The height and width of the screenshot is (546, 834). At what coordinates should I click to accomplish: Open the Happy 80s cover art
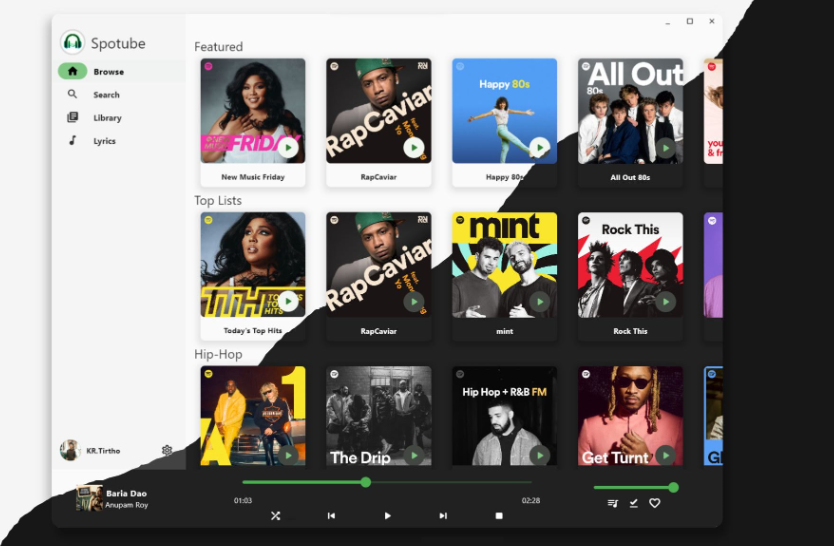[504, 111]
